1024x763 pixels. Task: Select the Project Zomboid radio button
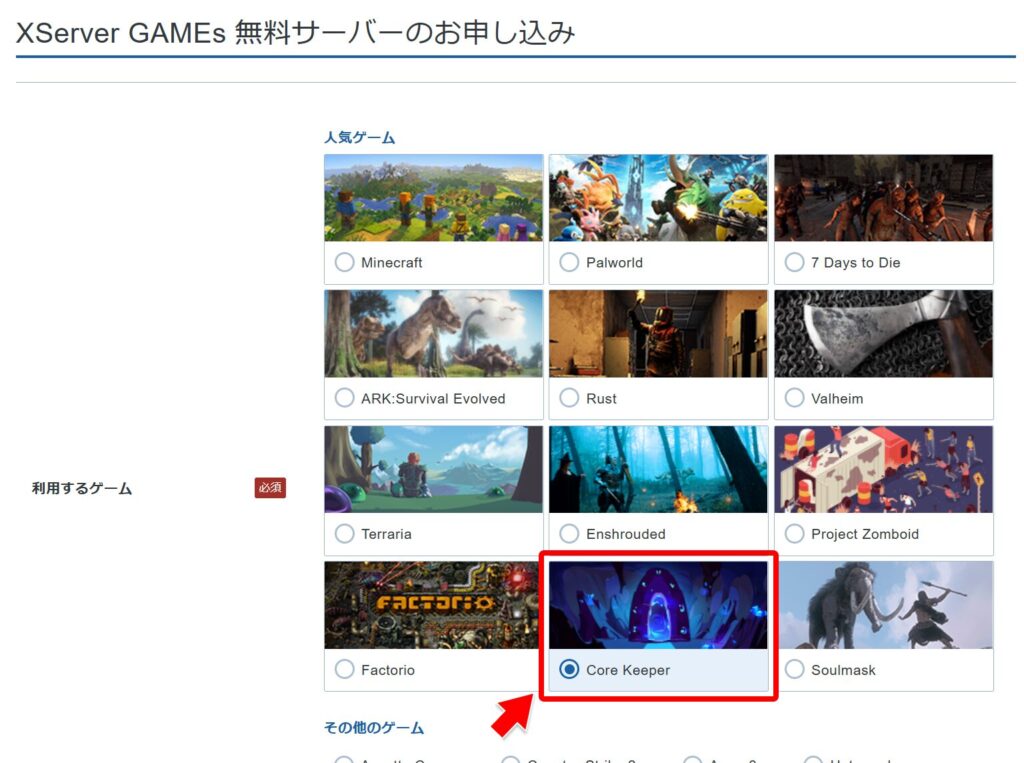794,534
